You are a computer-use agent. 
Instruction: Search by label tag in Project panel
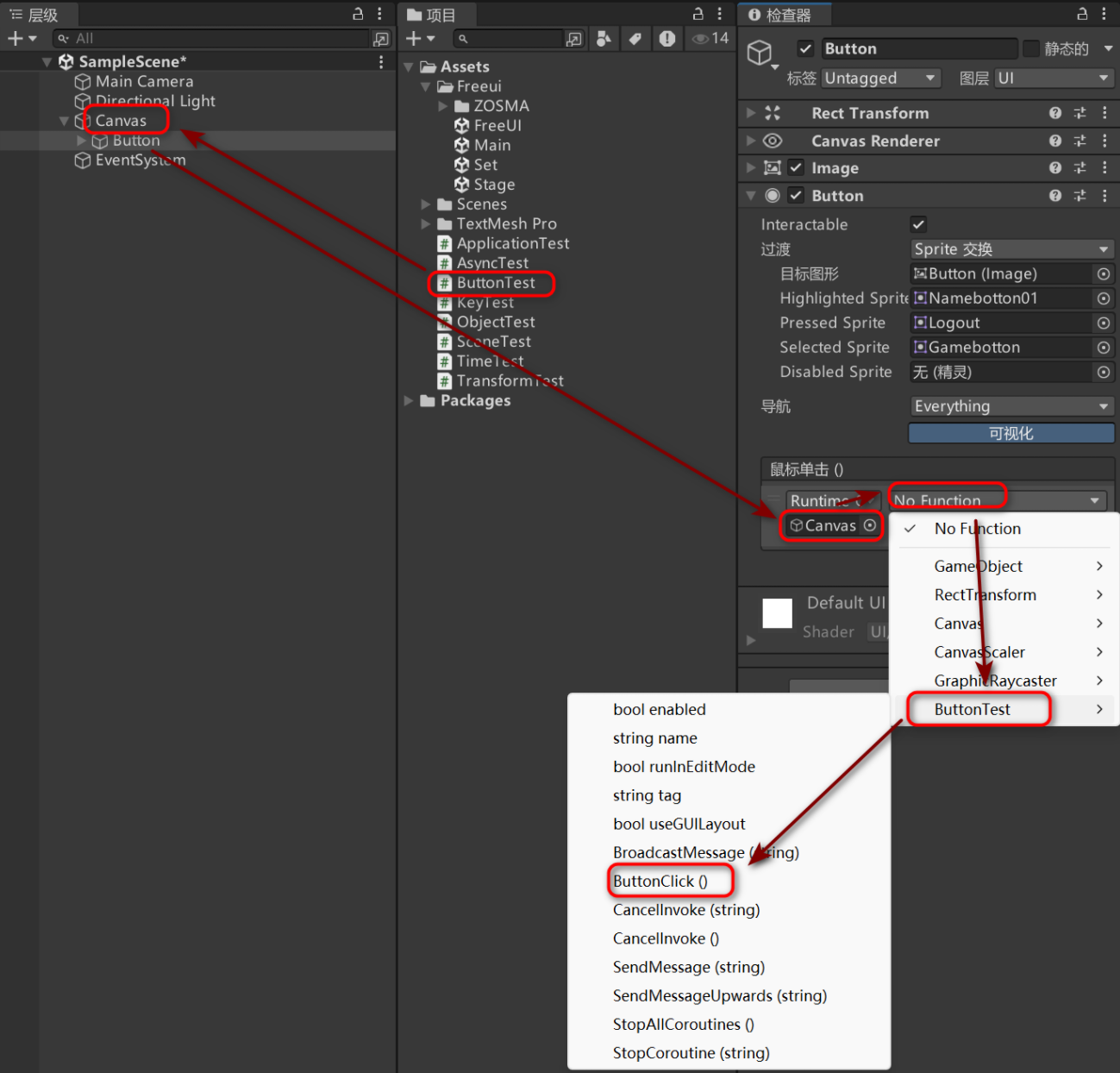click(x=635, y=38)
